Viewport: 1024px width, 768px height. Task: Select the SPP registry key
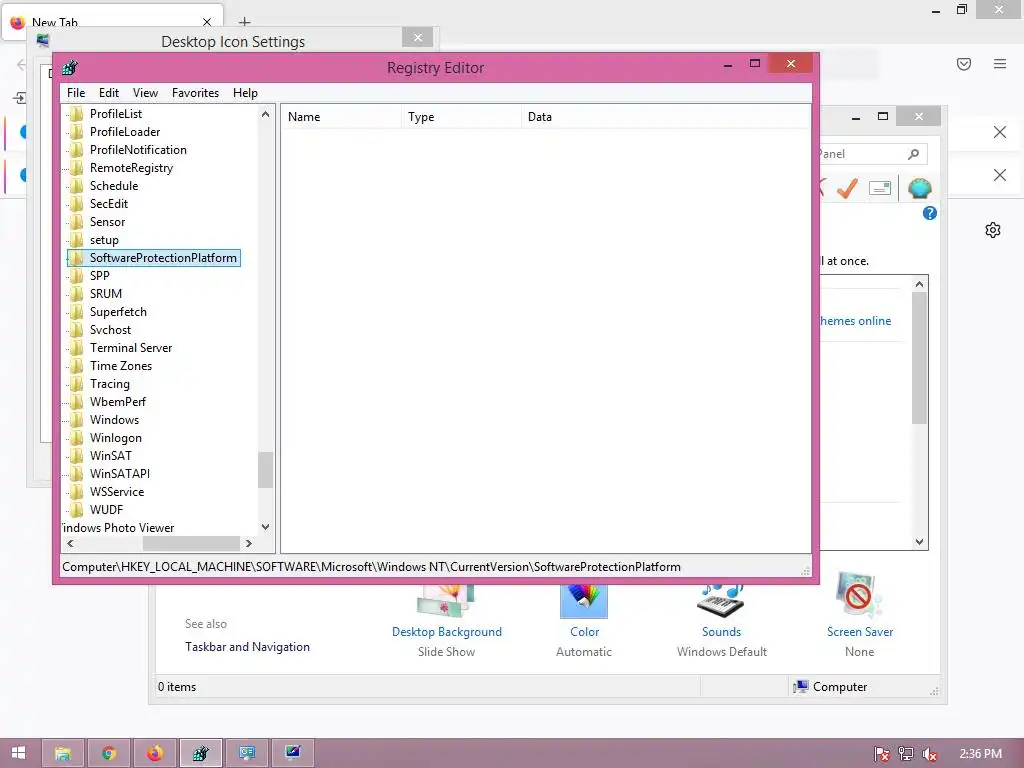[x=99, y=276]
